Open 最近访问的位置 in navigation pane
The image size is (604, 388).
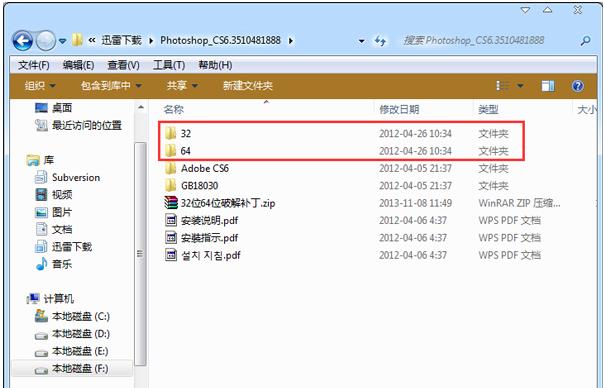click(87, 125)
